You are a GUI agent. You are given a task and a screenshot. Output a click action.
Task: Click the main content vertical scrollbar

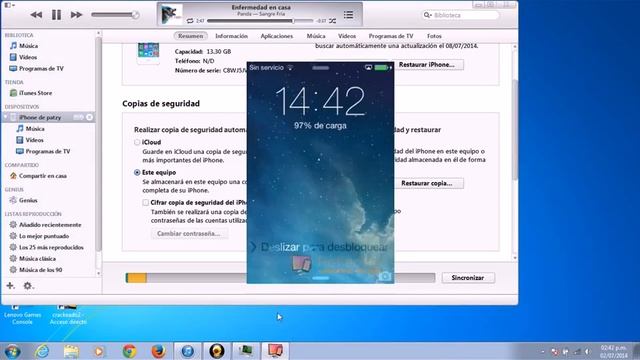point(515,129)
